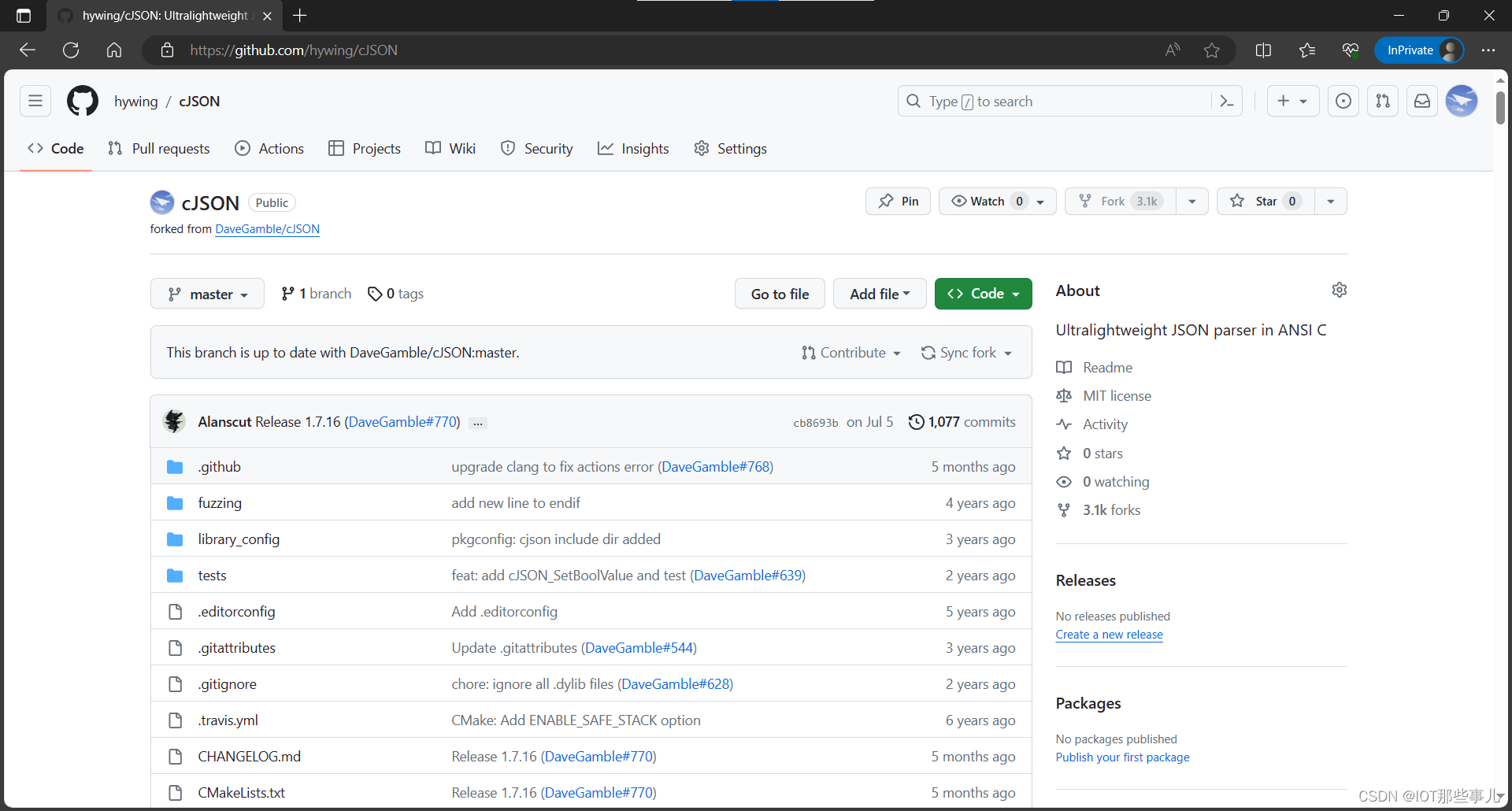View the 1,077 commits history
1512x811 pixels.
pyautogui.click(x=962, y=422)
